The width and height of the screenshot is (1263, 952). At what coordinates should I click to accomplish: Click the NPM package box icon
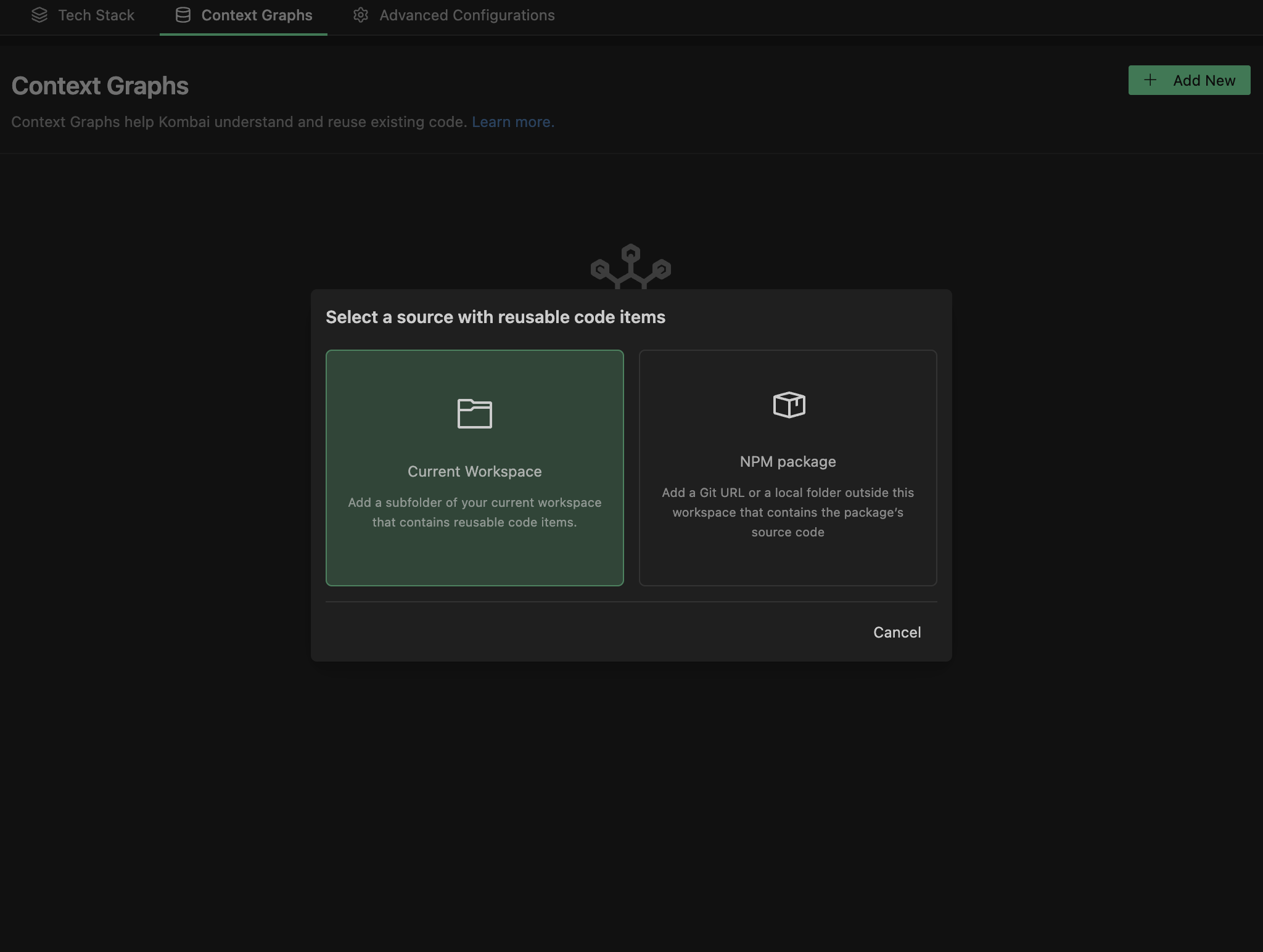(789, 405)
